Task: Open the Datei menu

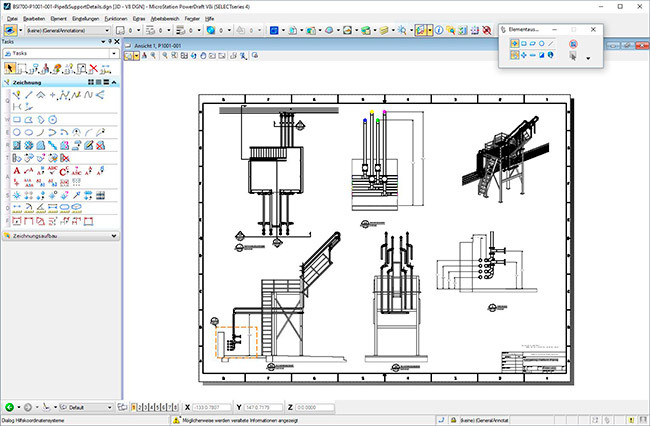Action: (x=12, y=18)
